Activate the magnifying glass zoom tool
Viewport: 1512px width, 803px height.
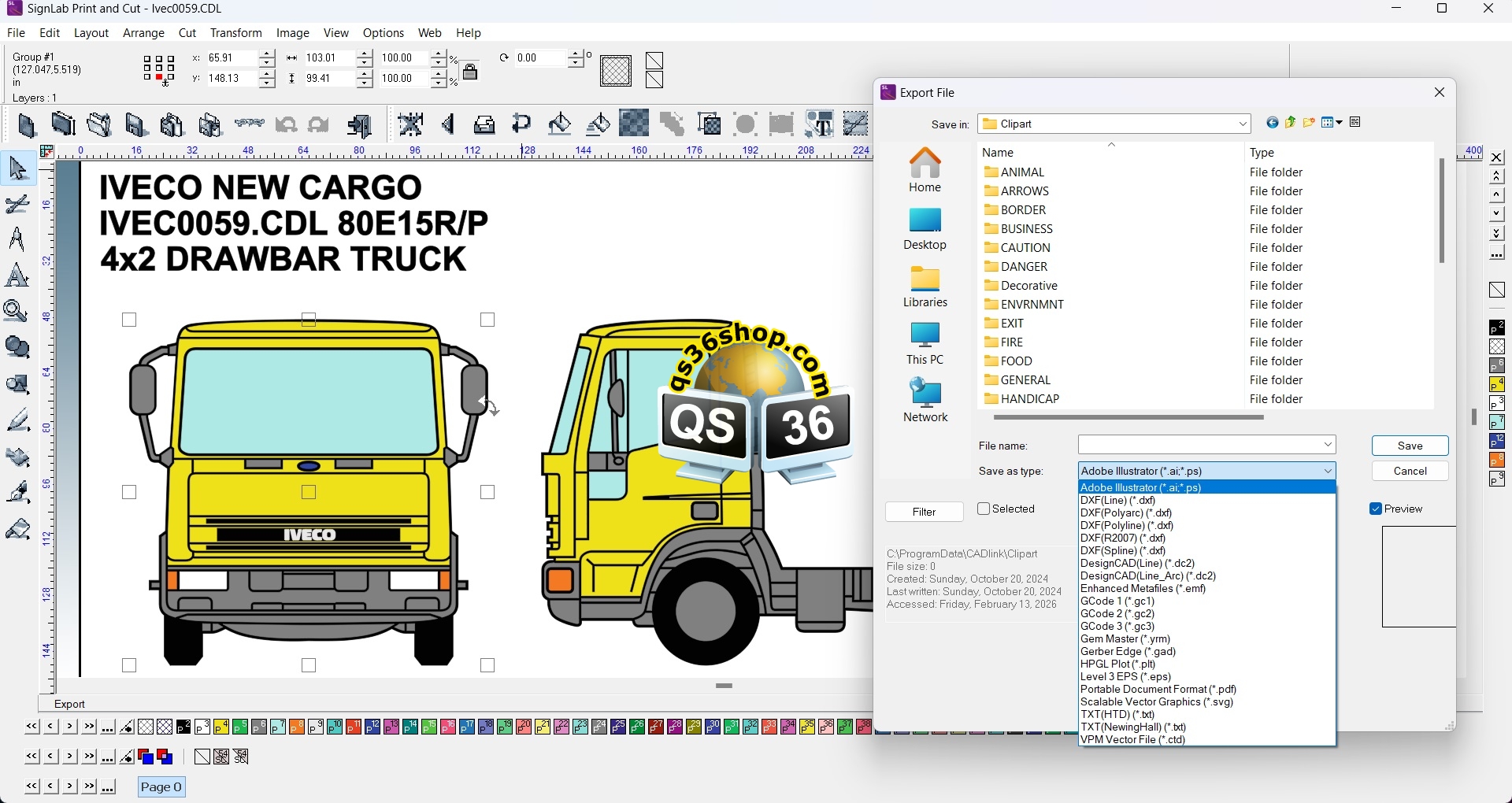(17, 312)
